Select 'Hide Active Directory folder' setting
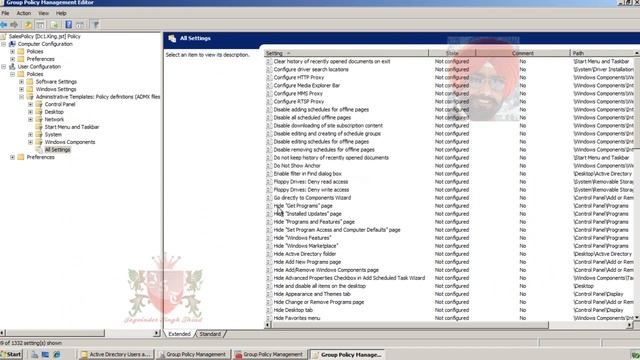 click(x=304, y=254)
